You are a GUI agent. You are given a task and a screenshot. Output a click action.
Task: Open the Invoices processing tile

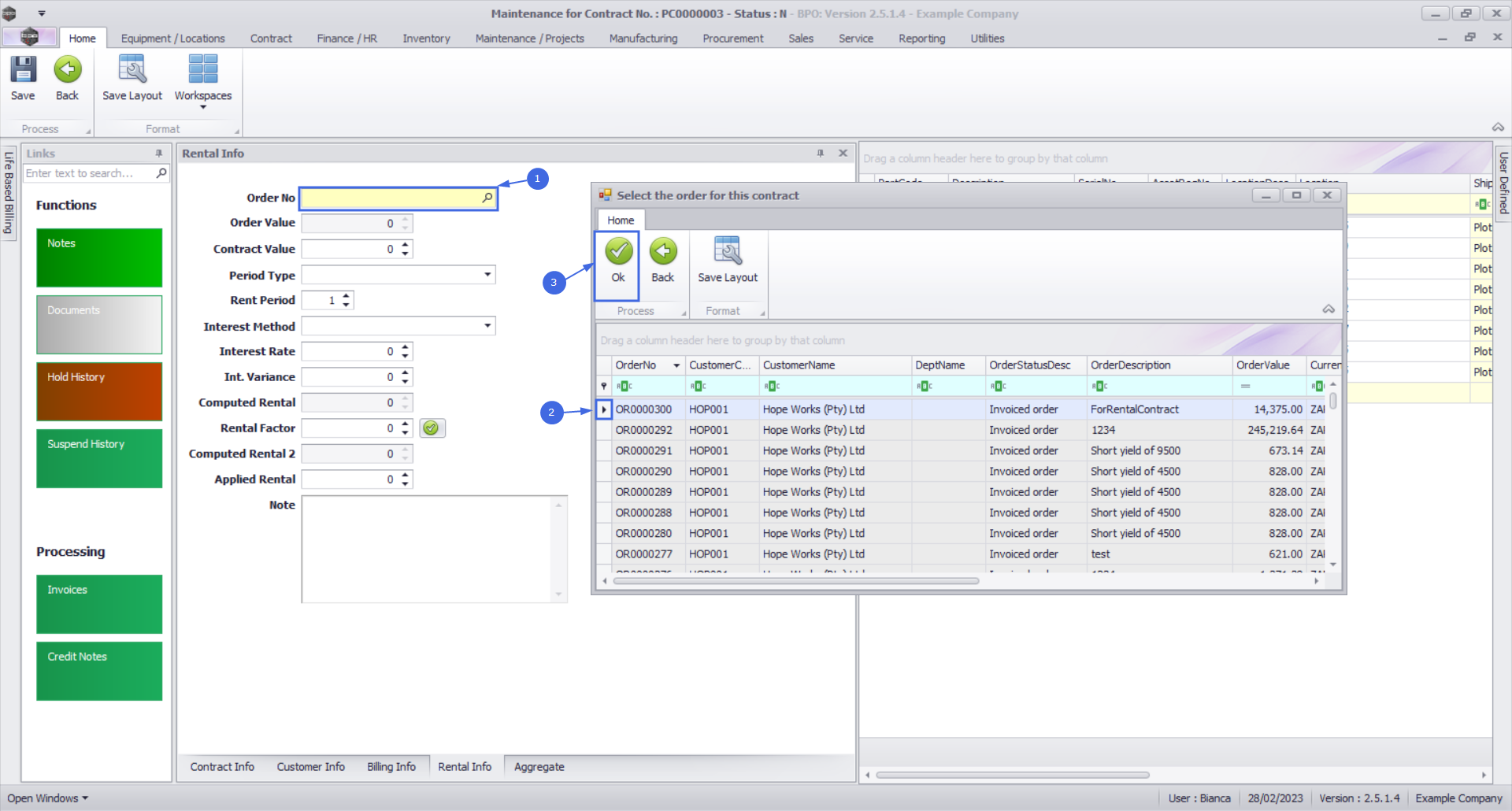point(99,604)
